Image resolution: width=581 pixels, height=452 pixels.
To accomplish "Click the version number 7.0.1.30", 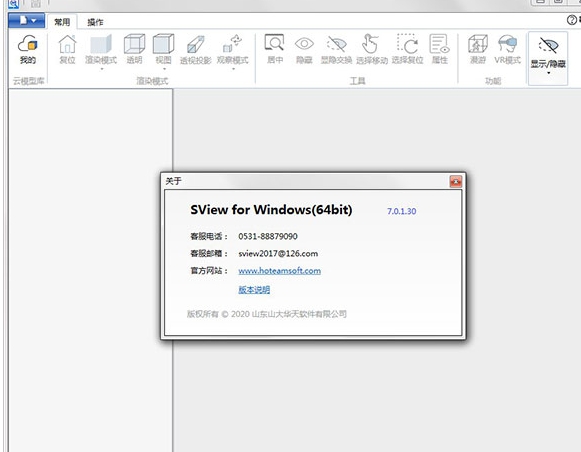I will click(402, 211).
